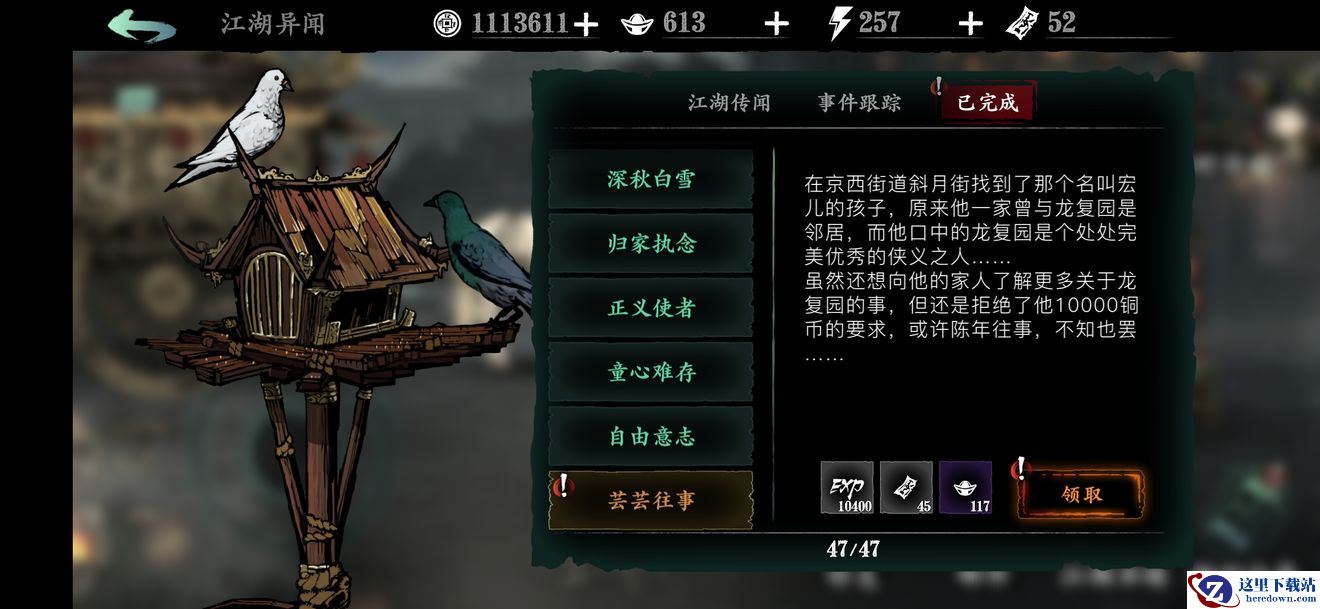Viewport: 1320px width, 609px height.
Task: Choose the 归家执念 story entry
Action: (651, 244)
